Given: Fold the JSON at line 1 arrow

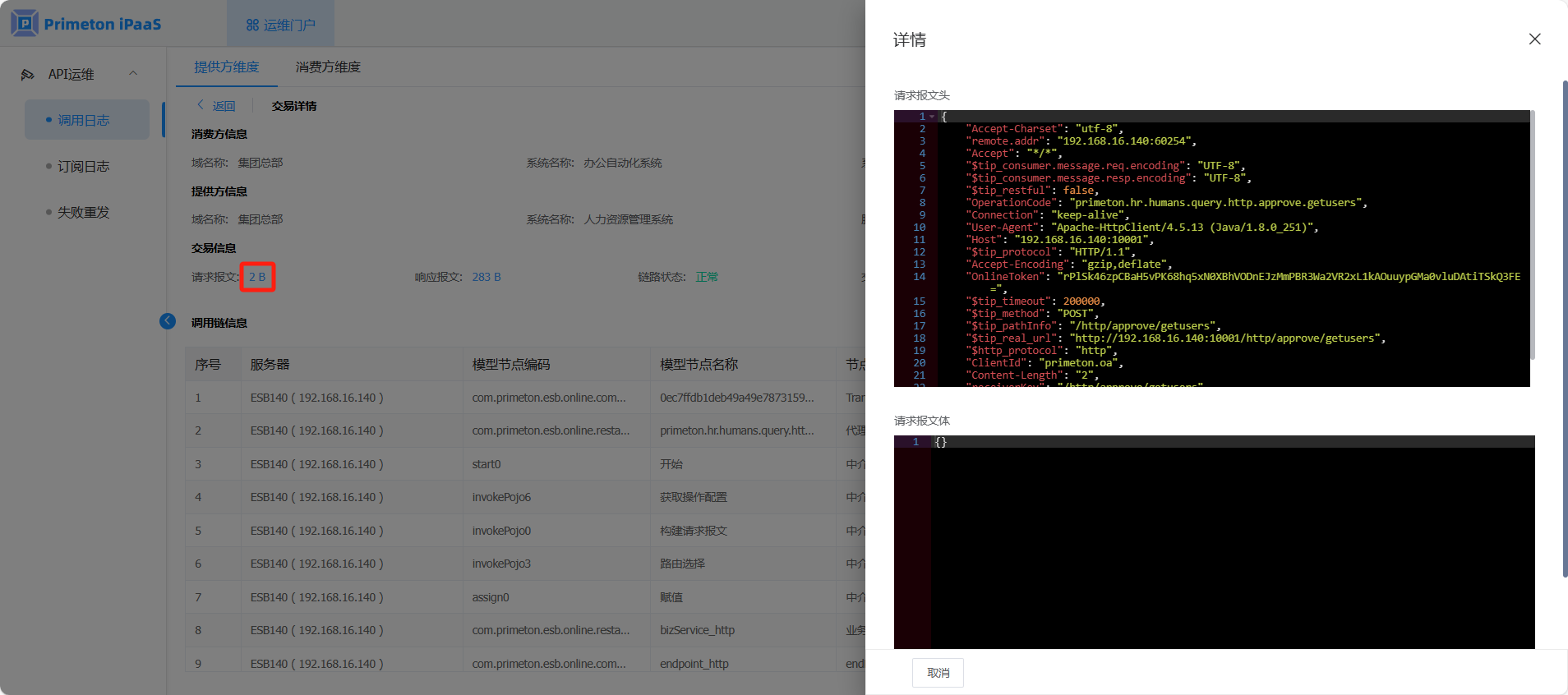Looking at the screenshot, I should point(932,117).
